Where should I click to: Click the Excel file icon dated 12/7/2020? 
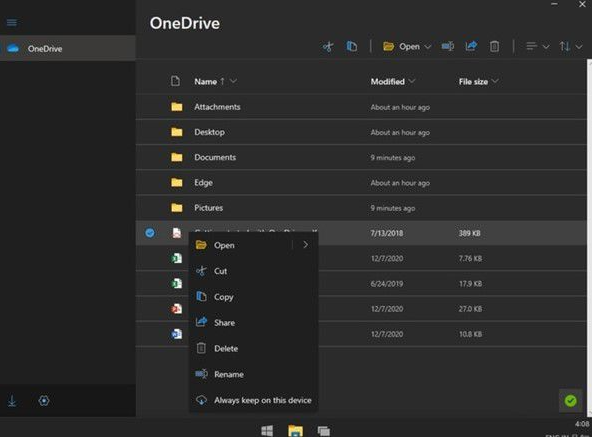pos(177,258)
